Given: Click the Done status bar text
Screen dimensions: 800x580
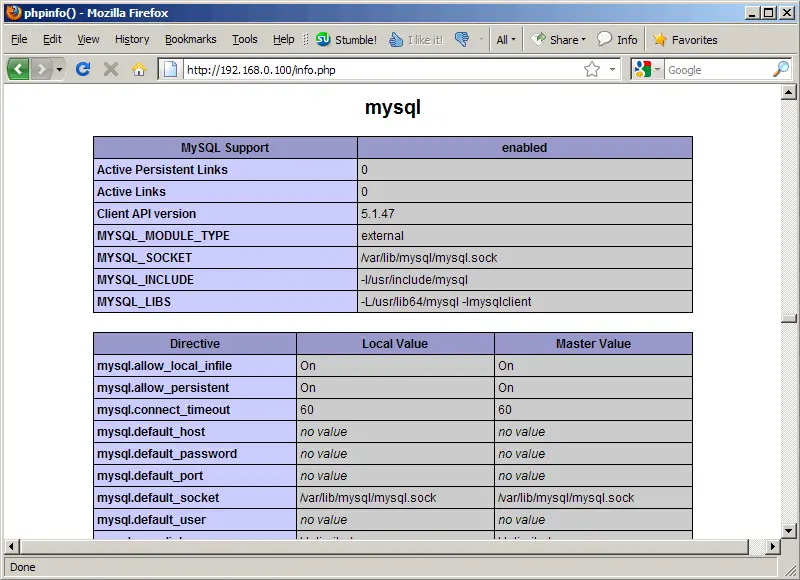Looking at the screenshot, I should 22,567.
